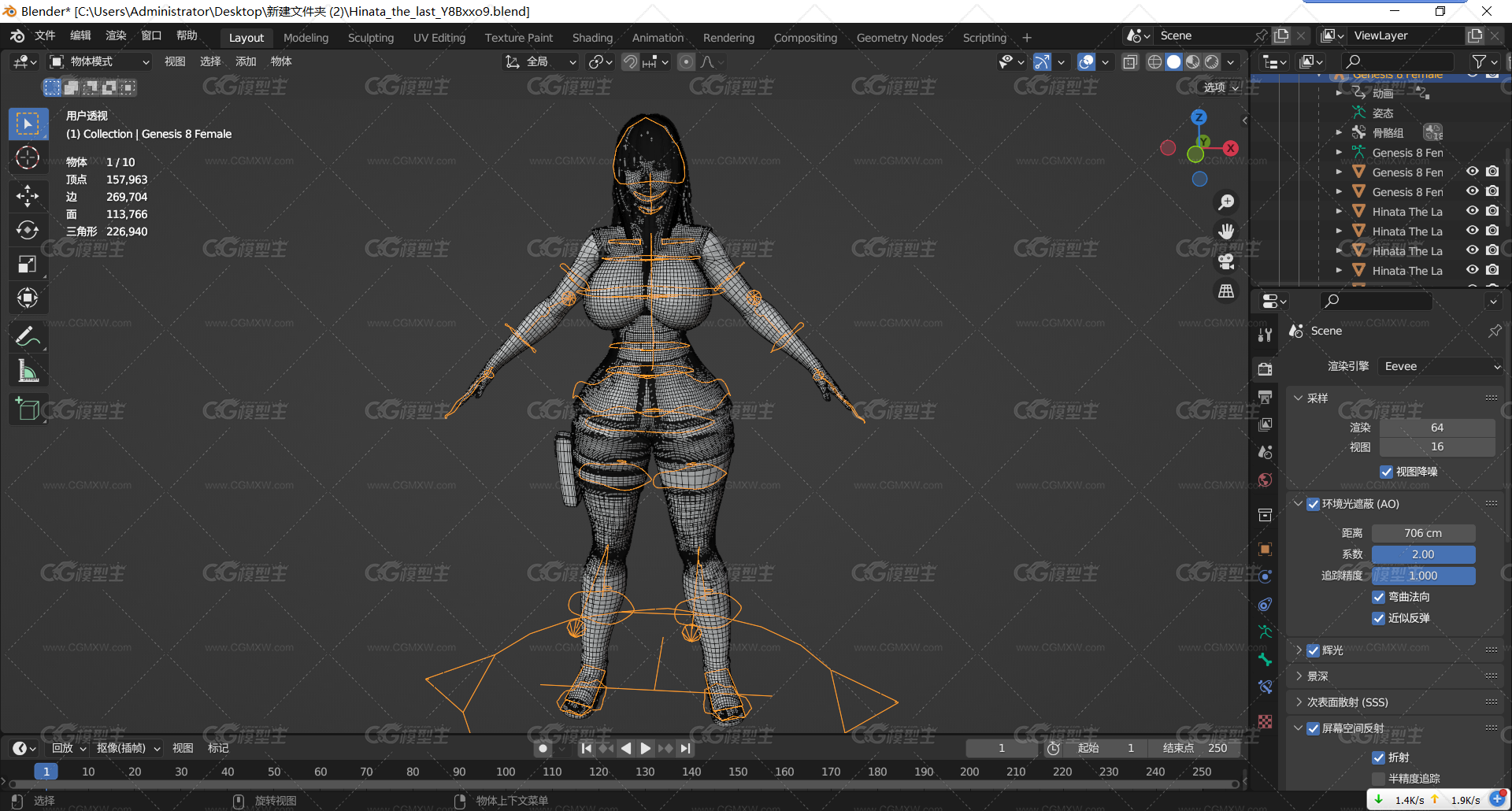Toggle camera view icon
1512x811 pixels.
[x=1226, y=261]
